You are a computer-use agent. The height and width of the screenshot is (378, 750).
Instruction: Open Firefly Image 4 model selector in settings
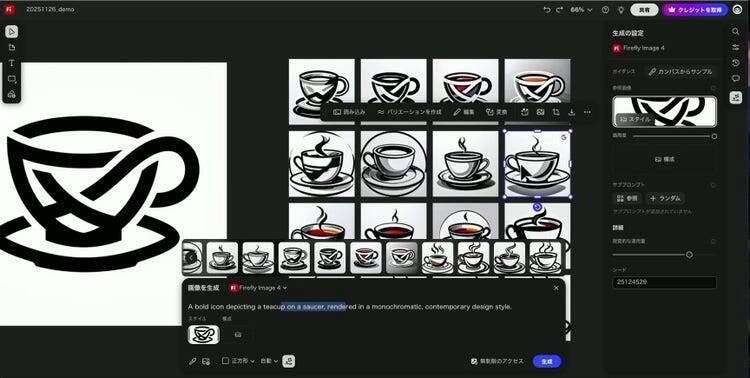[x=639, y=48]
